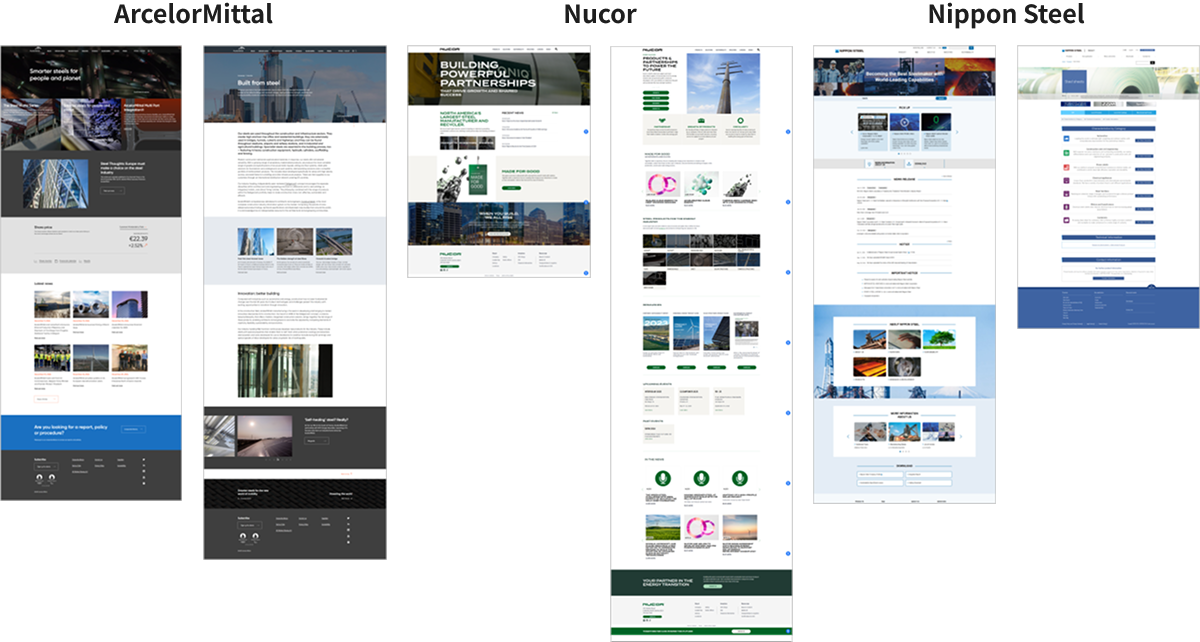Click the 'When you build, we all rise' banner
The width and height of the screenshot is (1200, 642).
pyautogui.click(x=498, y=223)
